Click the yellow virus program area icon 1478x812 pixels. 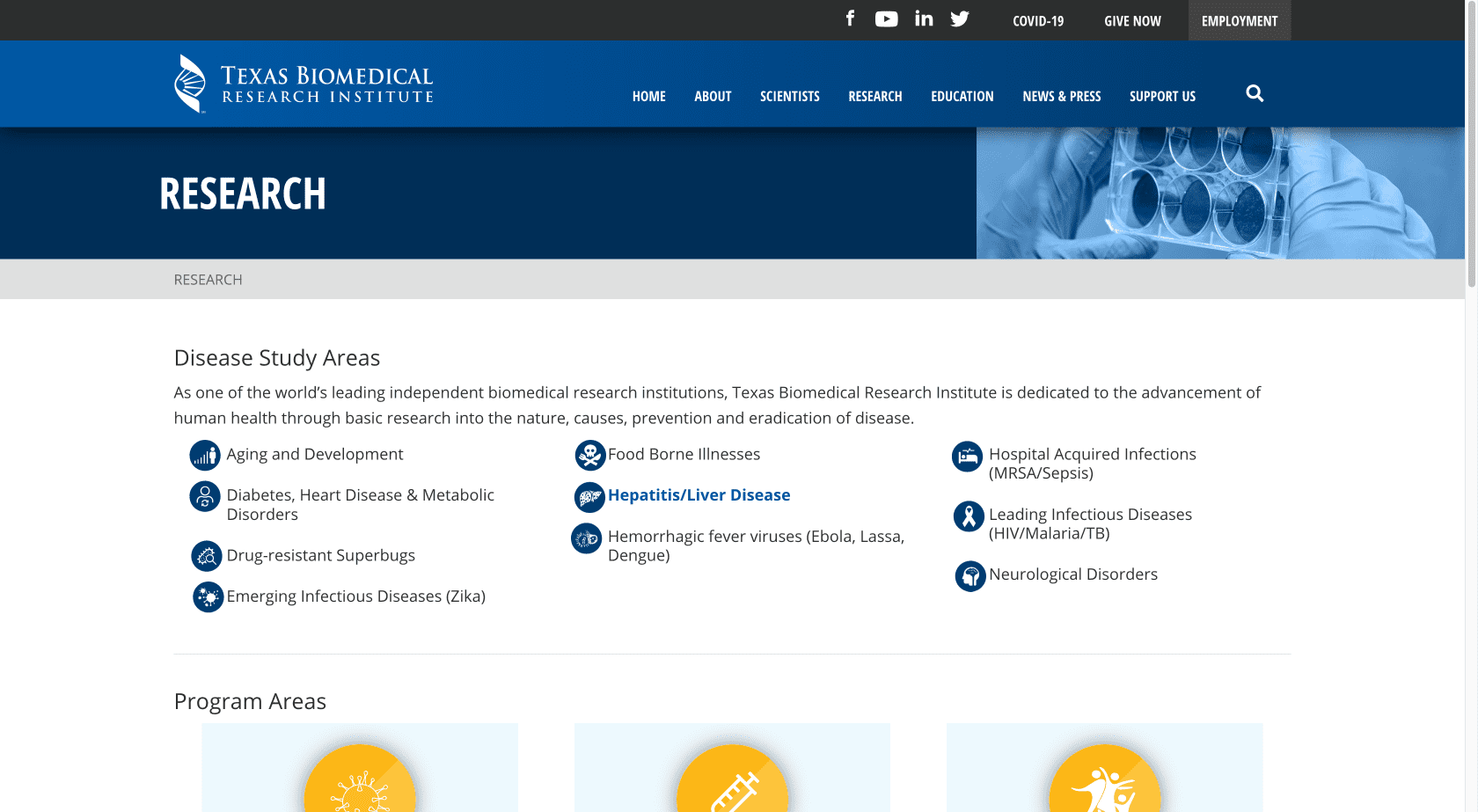pos(360,779)
